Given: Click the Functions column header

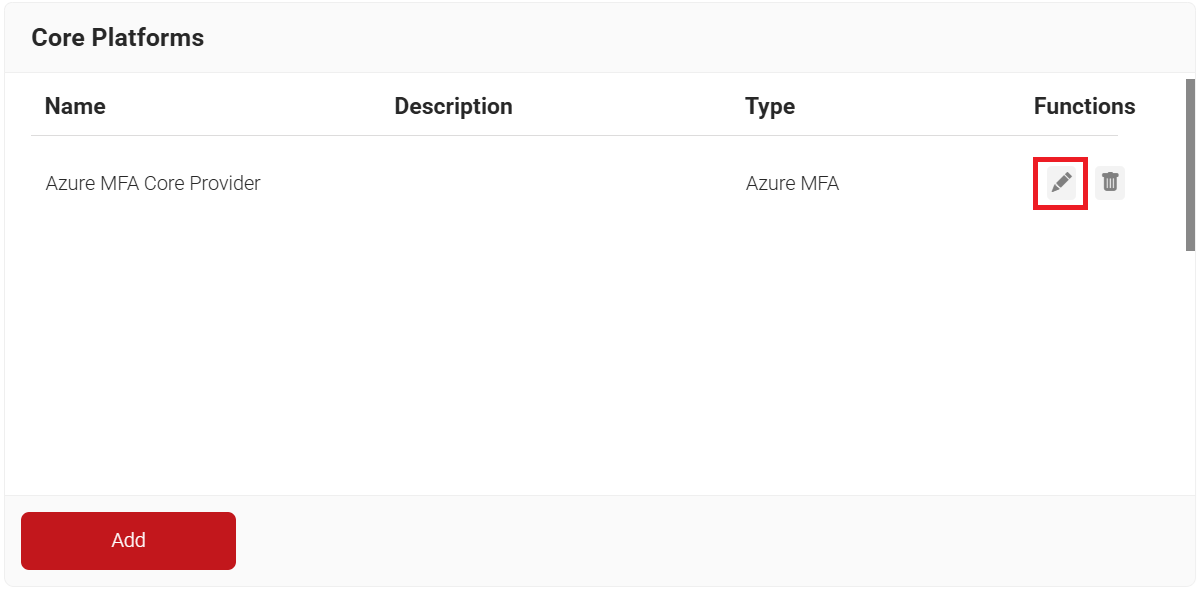Looking at the screenshot, I should tap(1084, 106).
